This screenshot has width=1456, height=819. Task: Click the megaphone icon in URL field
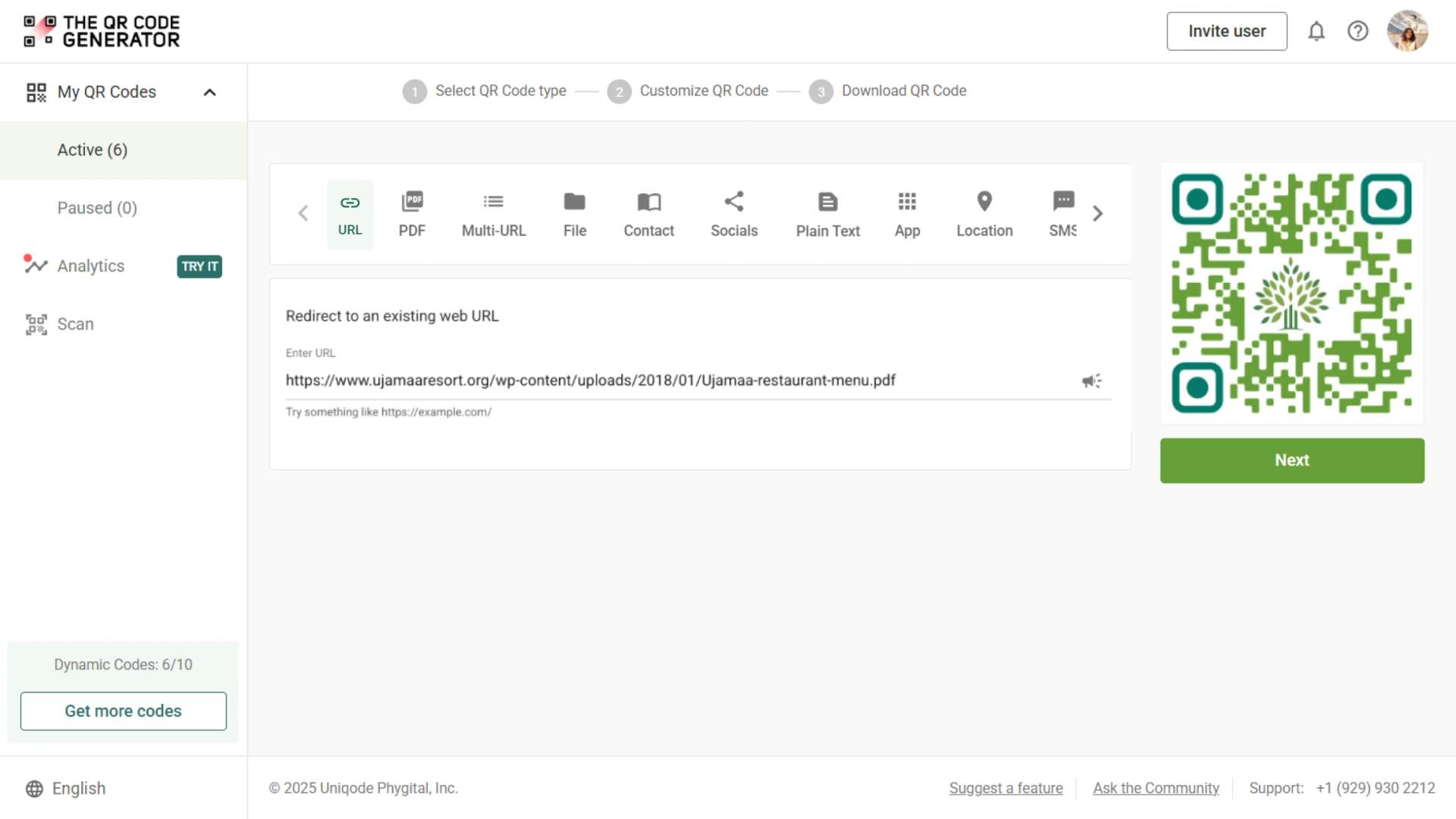(1092, 381)
